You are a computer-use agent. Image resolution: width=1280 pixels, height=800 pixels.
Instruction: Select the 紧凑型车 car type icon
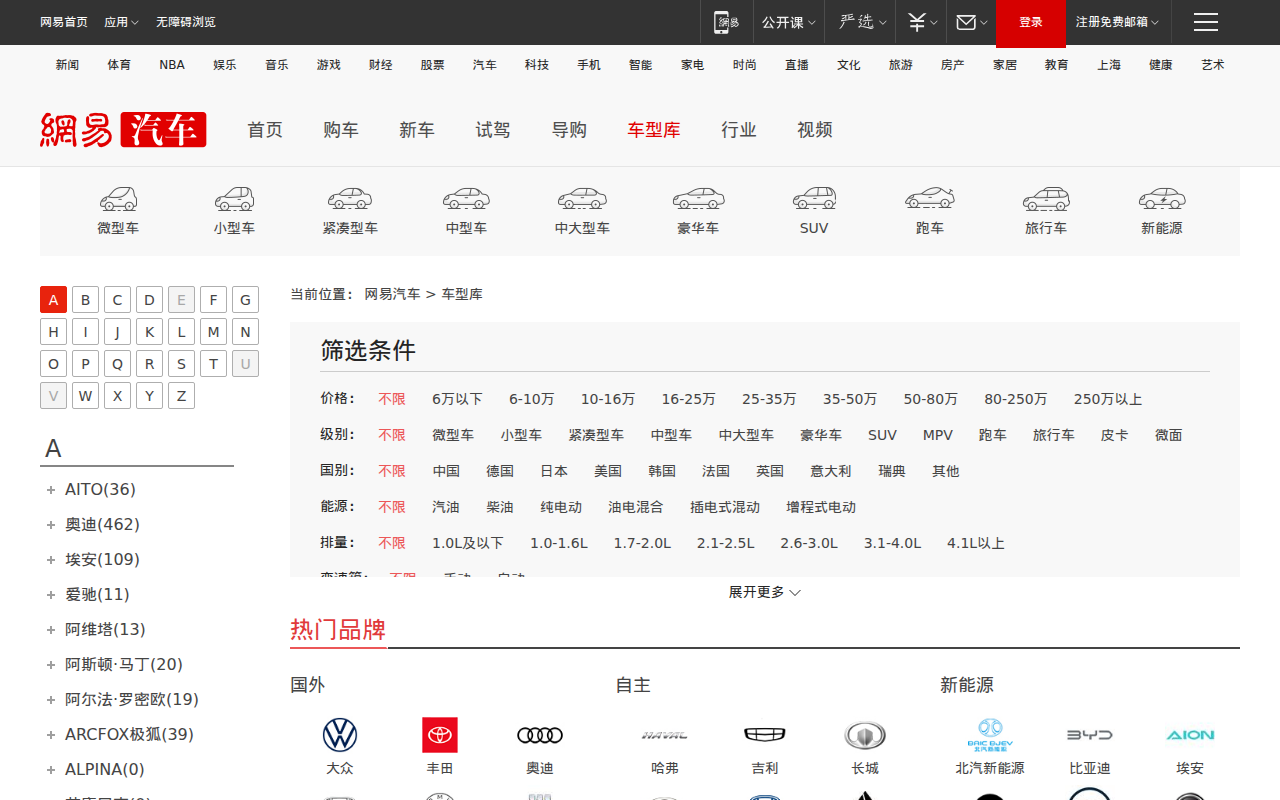click(350, 198)
